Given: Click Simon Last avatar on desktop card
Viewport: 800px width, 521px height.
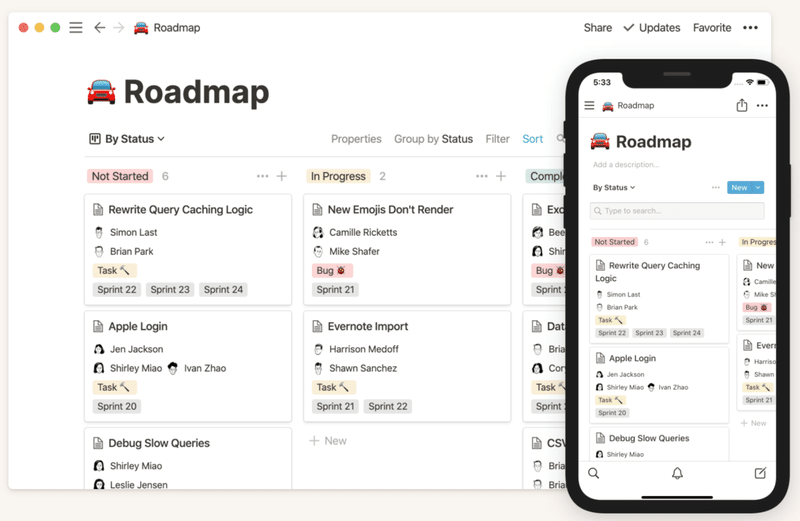Looking at the screenshot, I should pos(99,233).
